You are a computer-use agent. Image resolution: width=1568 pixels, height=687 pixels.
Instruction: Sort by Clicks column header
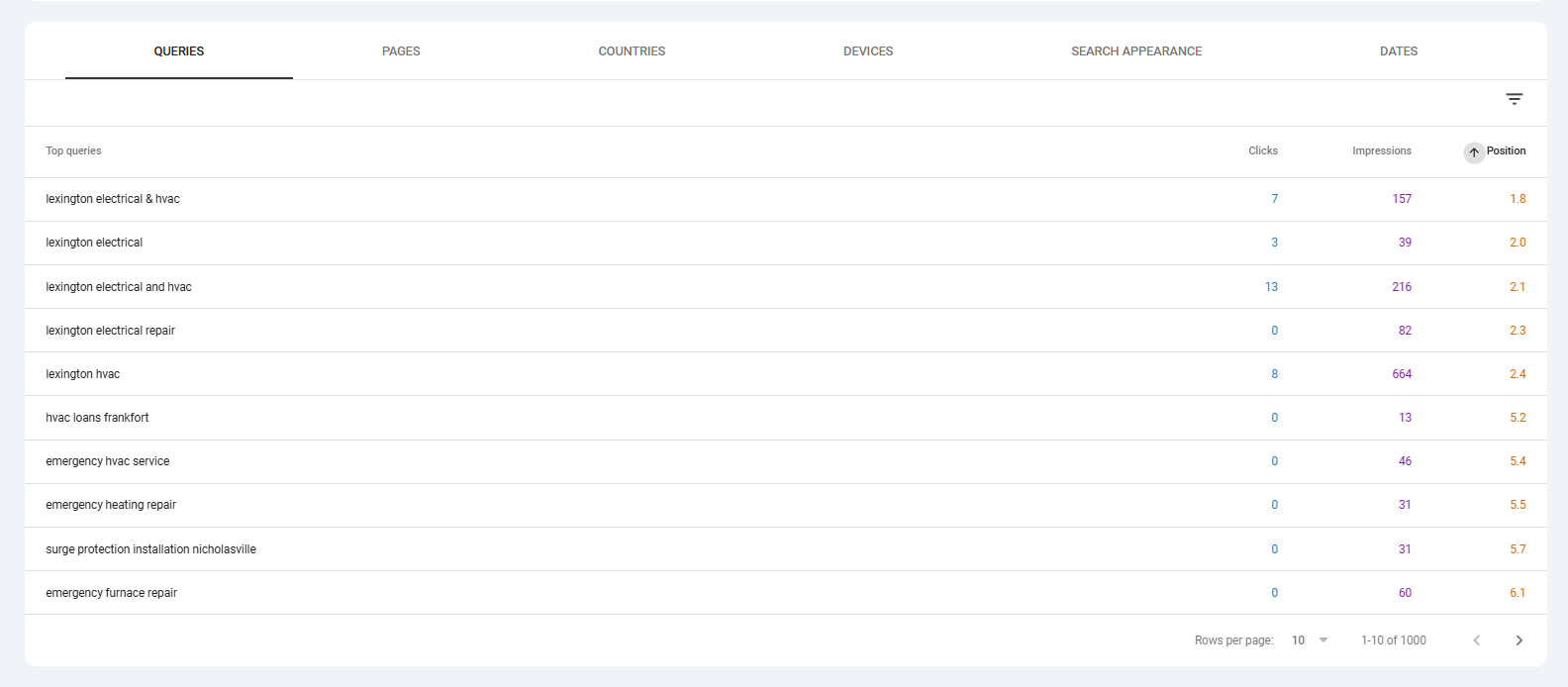[x=1262, y=151]
